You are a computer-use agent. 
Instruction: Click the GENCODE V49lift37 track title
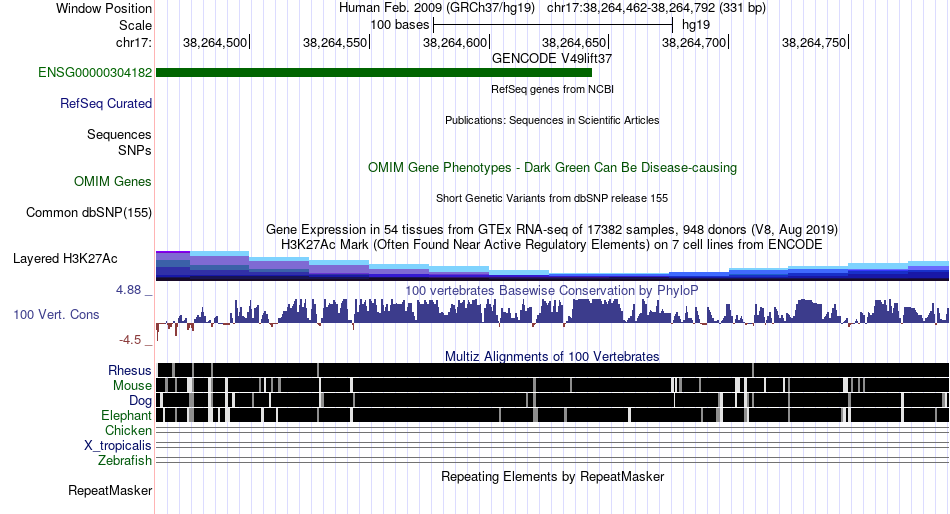click(552, 59)
